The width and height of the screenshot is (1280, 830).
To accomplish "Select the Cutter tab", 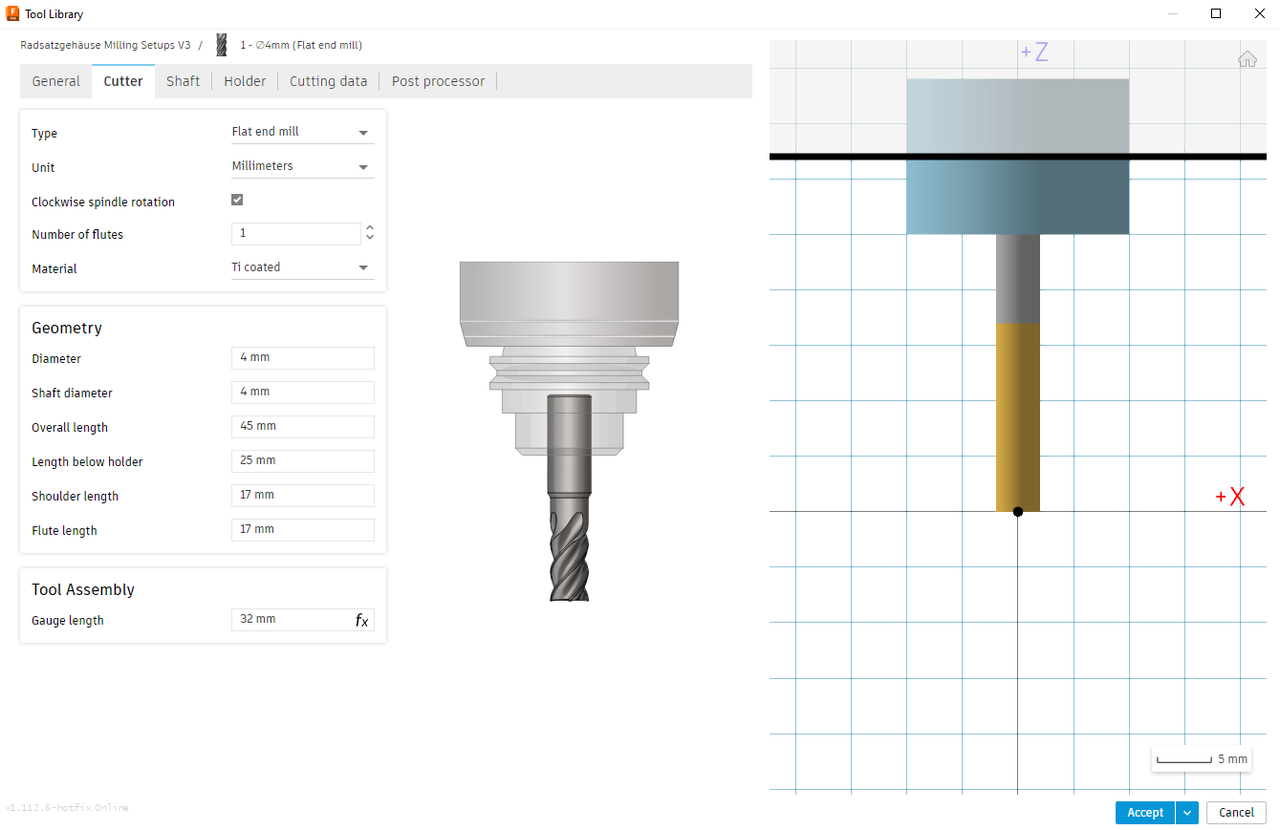I will pos(123,81).
